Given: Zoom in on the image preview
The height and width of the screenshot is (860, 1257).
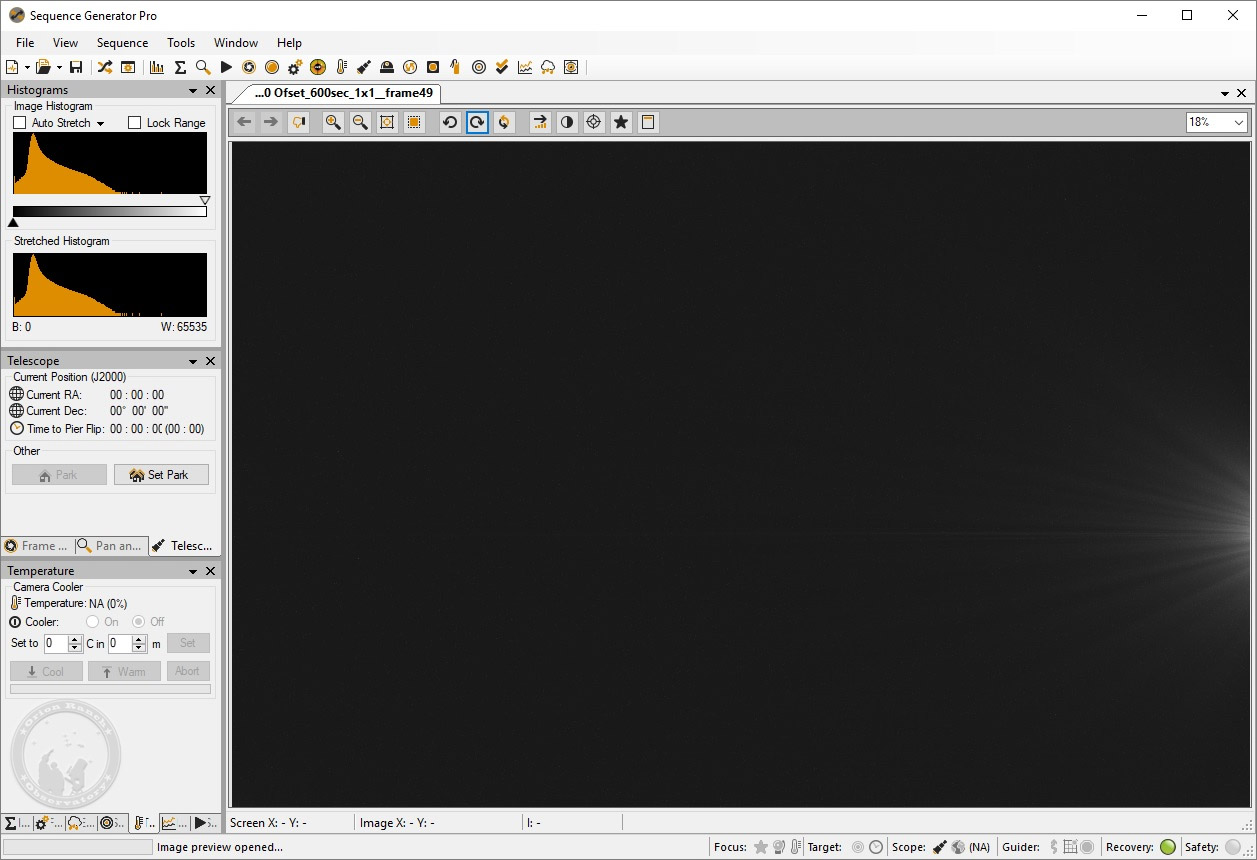Looking at the screenshot, I should click(333, 122).
